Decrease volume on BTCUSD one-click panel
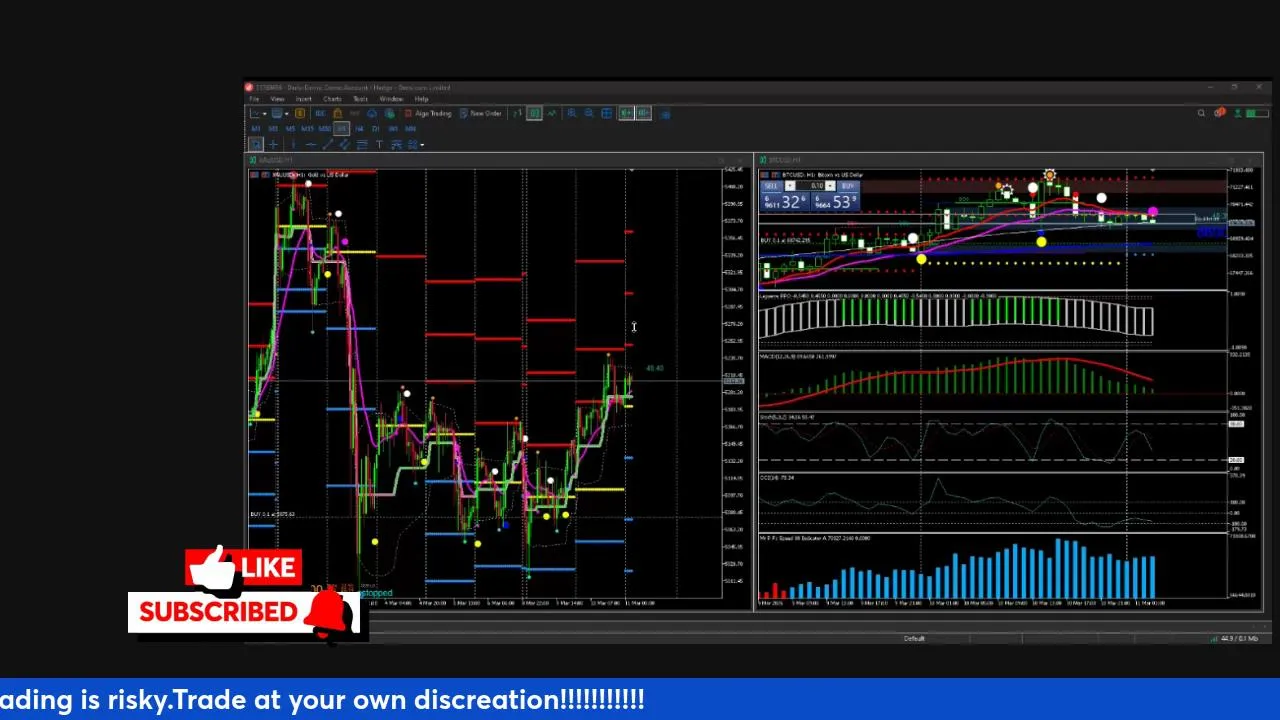The image size is (1280, 720). coord(790,186)
